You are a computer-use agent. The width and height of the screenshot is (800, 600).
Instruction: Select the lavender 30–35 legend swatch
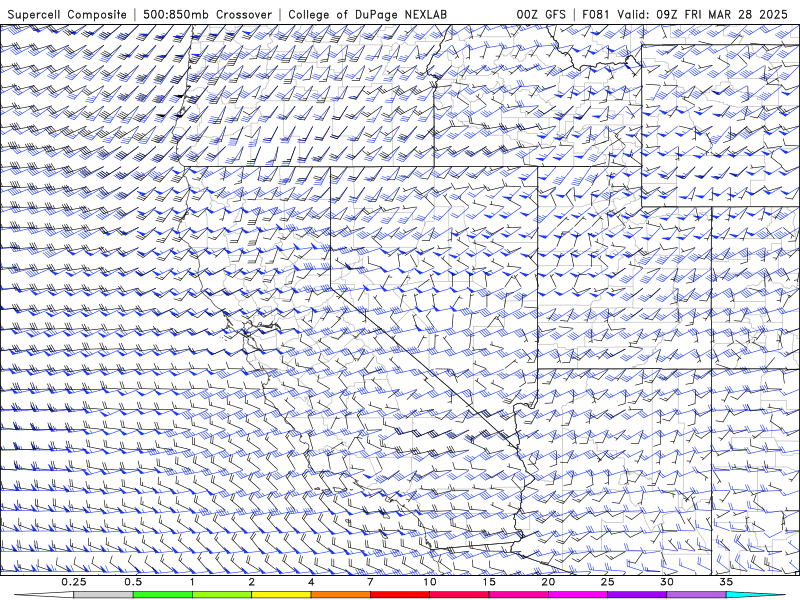pos(696,595)
